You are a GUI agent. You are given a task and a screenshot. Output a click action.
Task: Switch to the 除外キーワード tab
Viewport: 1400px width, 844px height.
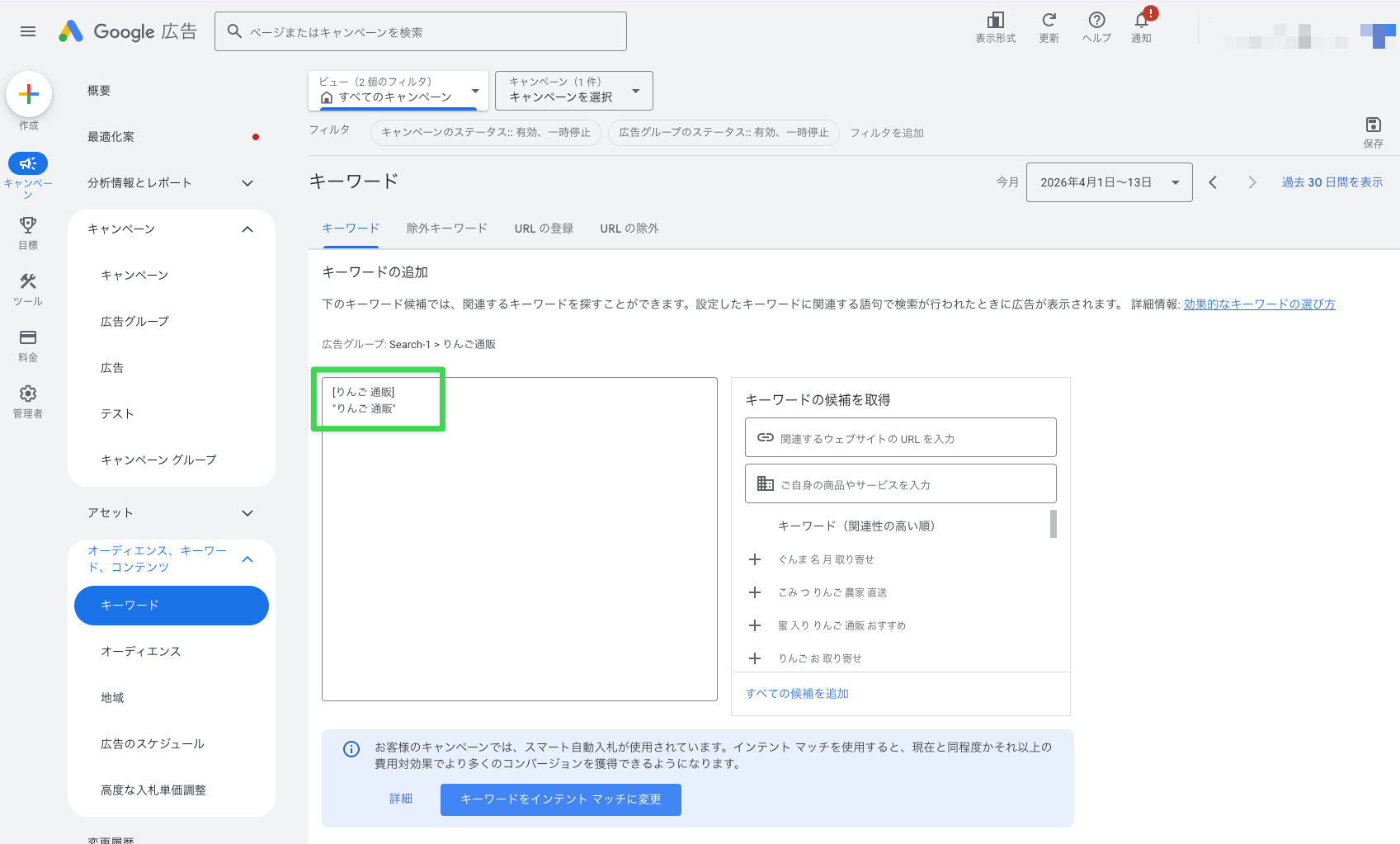[x=446, y=228]
